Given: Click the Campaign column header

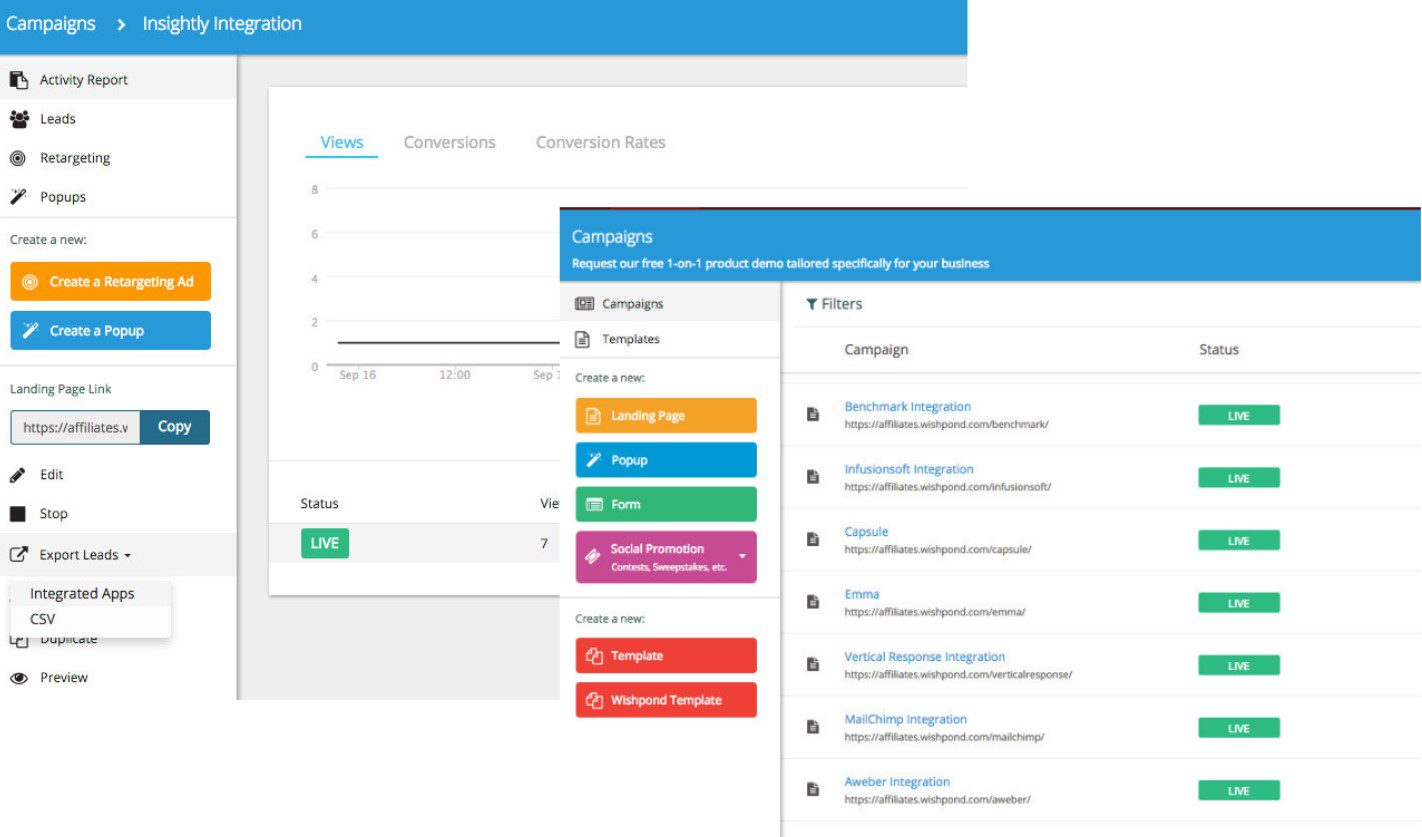Looking at the screenshot, I should (876, 350).
